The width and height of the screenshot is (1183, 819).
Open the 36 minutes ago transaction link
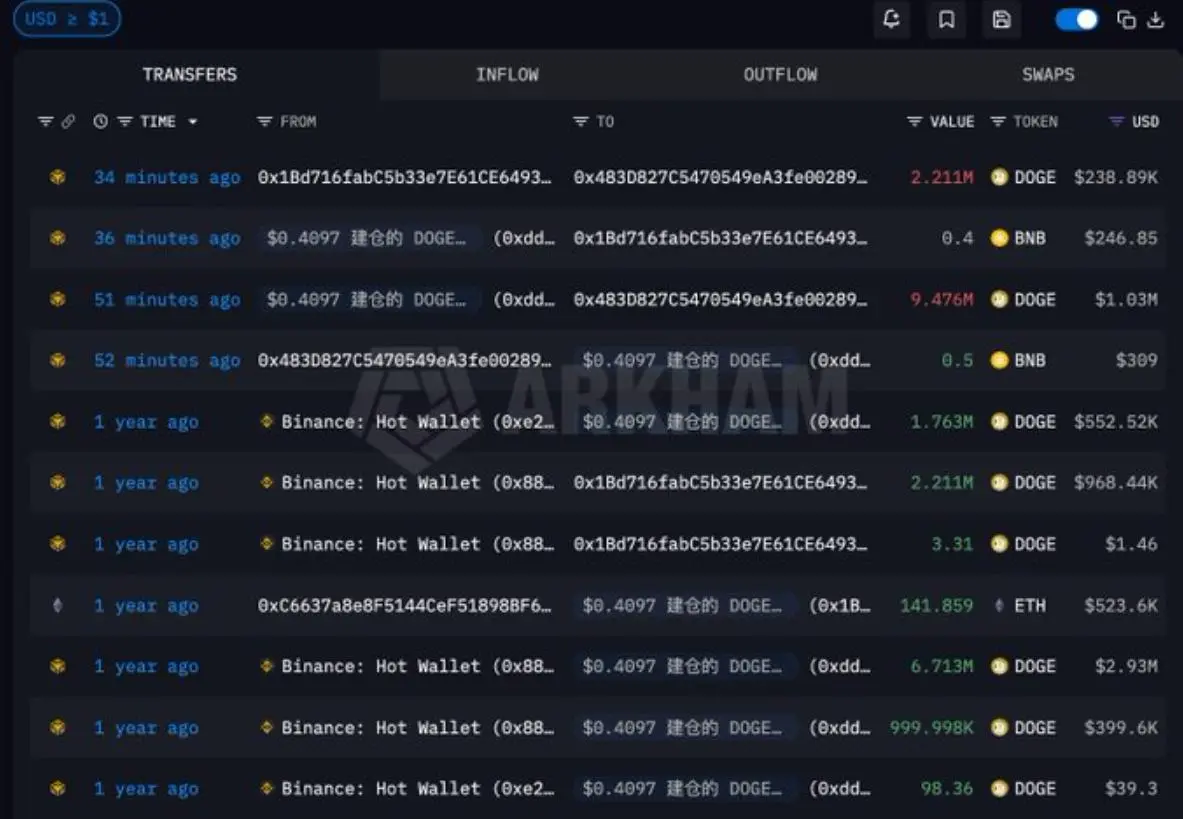167,238
